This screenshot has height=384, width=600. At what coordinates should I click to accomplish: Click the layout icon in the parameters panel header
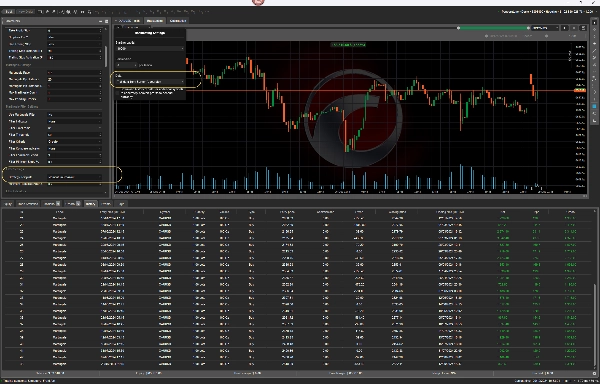coord(106,21)
